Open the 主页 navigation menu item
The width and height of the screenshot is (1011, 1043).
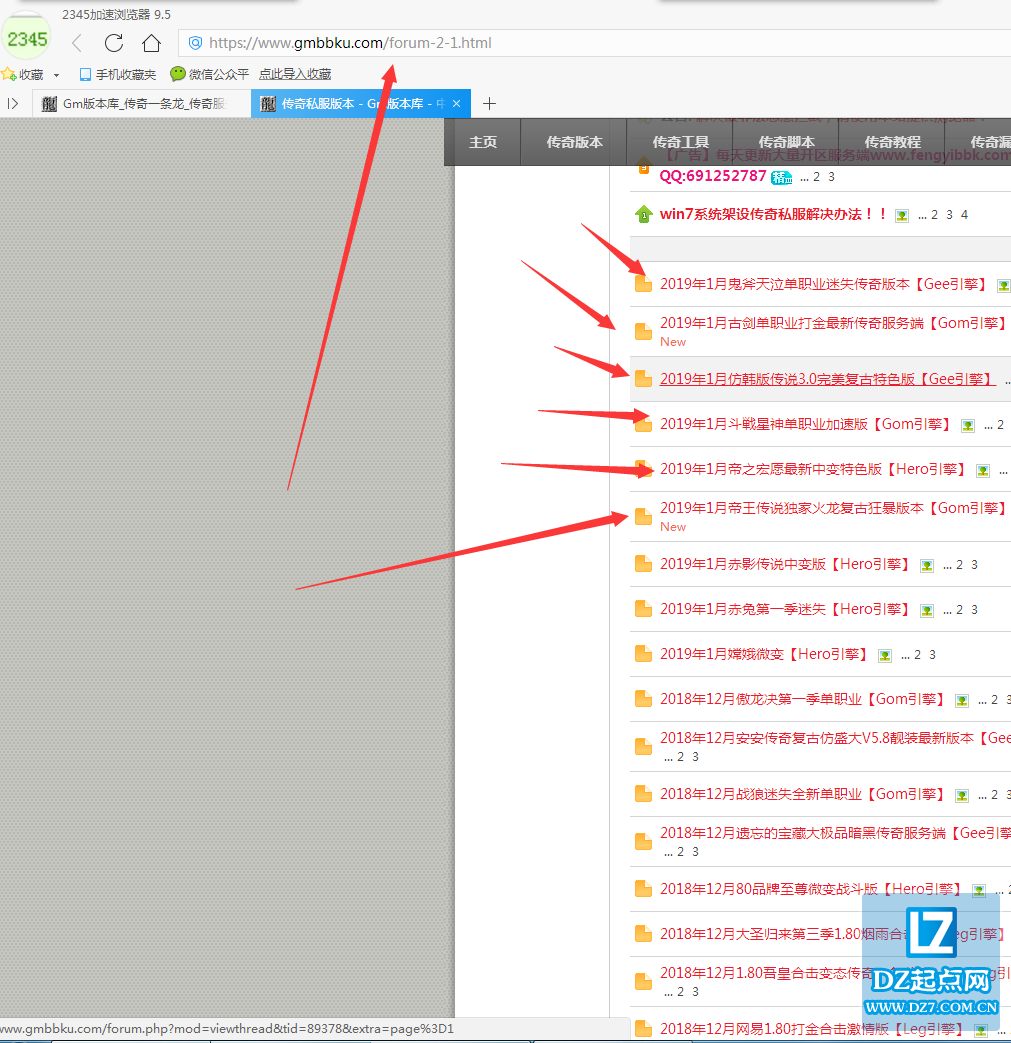coord(483,142)
